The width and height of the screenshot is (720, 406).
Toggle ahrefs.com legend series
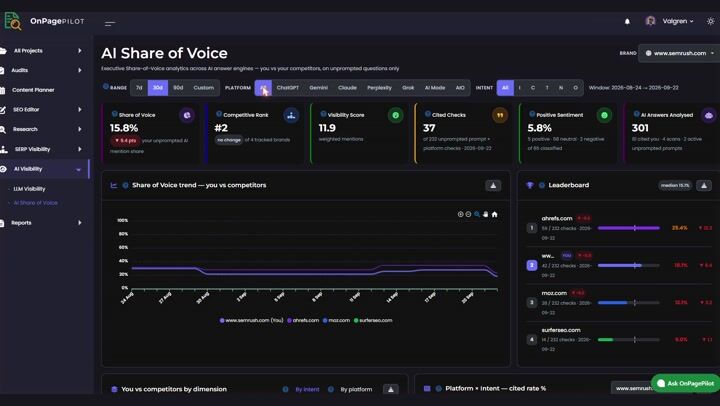coord(303,321)
